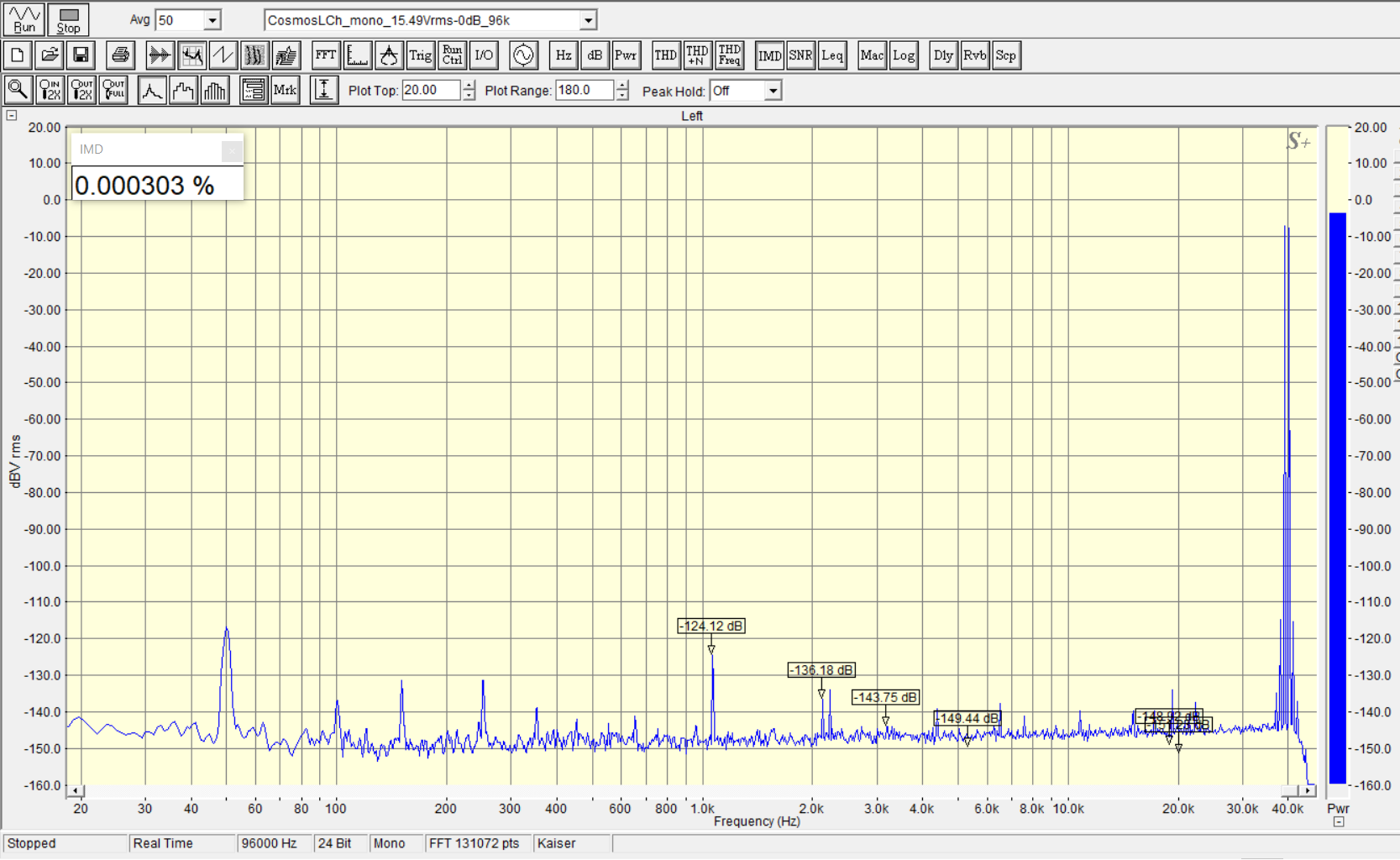1400x860 pixels.
Task: Select the bar graph plot style
Action: tap(215, 90)
